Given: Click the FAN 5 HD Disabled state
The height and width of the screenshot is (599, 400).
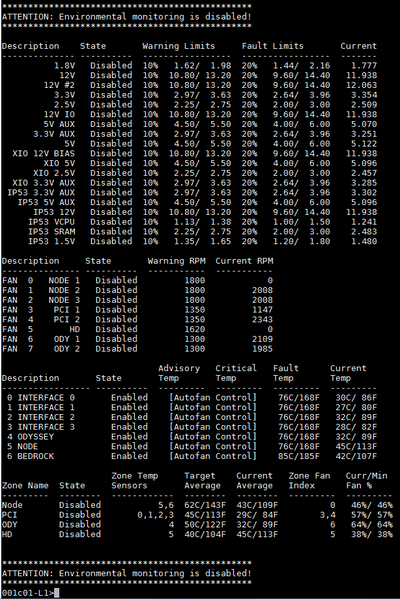Looking at the screenshot, I should coord(116,329).
